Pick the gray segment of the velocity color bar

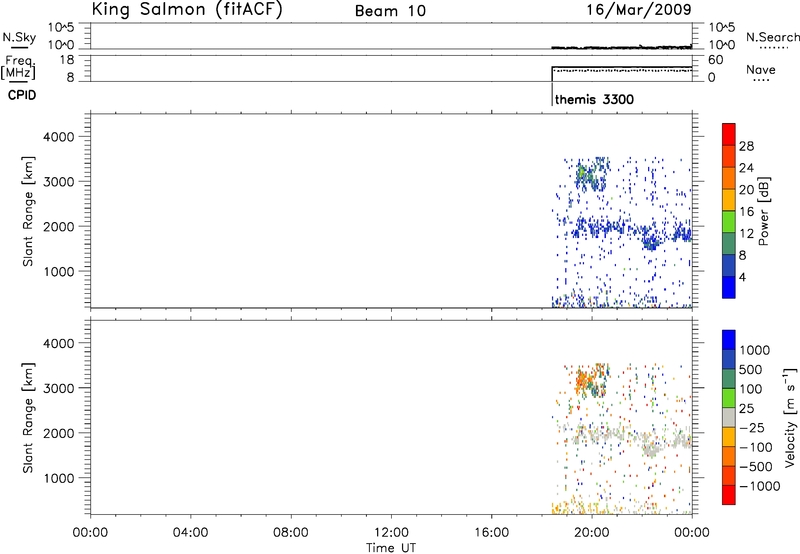tap(729, 418)
